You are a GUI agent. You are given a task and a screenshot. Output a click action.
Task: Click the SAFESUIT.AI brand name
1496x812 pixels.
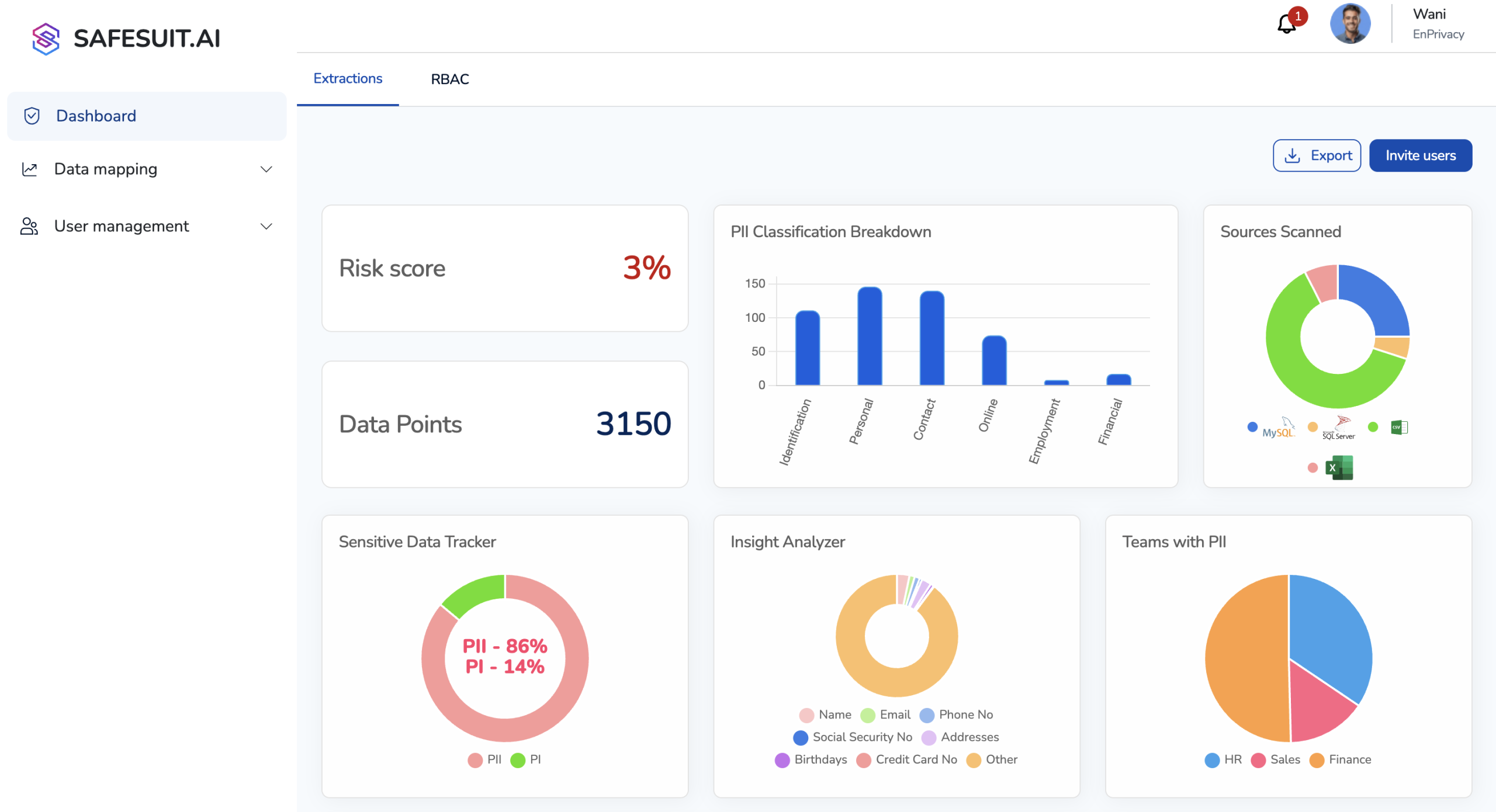[x=147, y=39]
